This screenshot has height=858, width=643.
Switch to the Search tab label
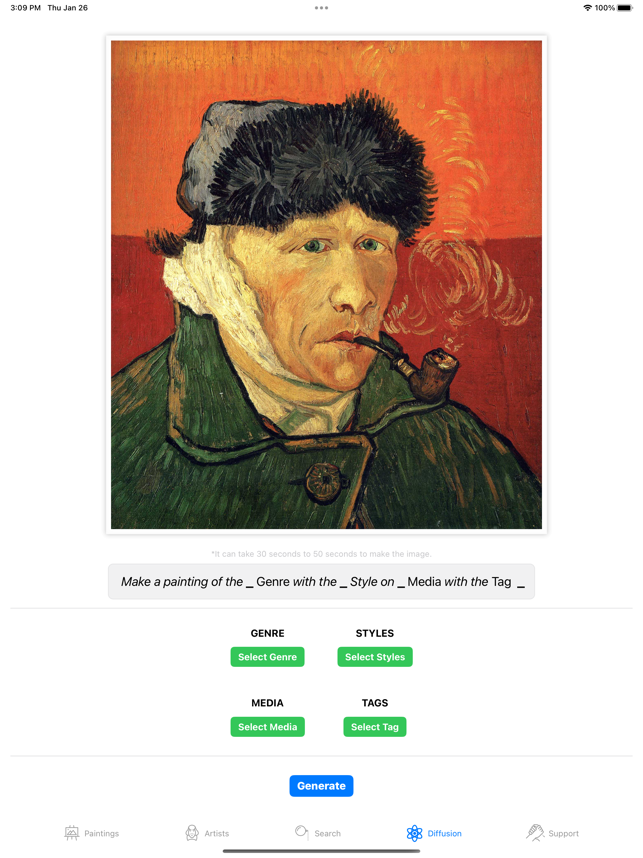pos(327,833)
